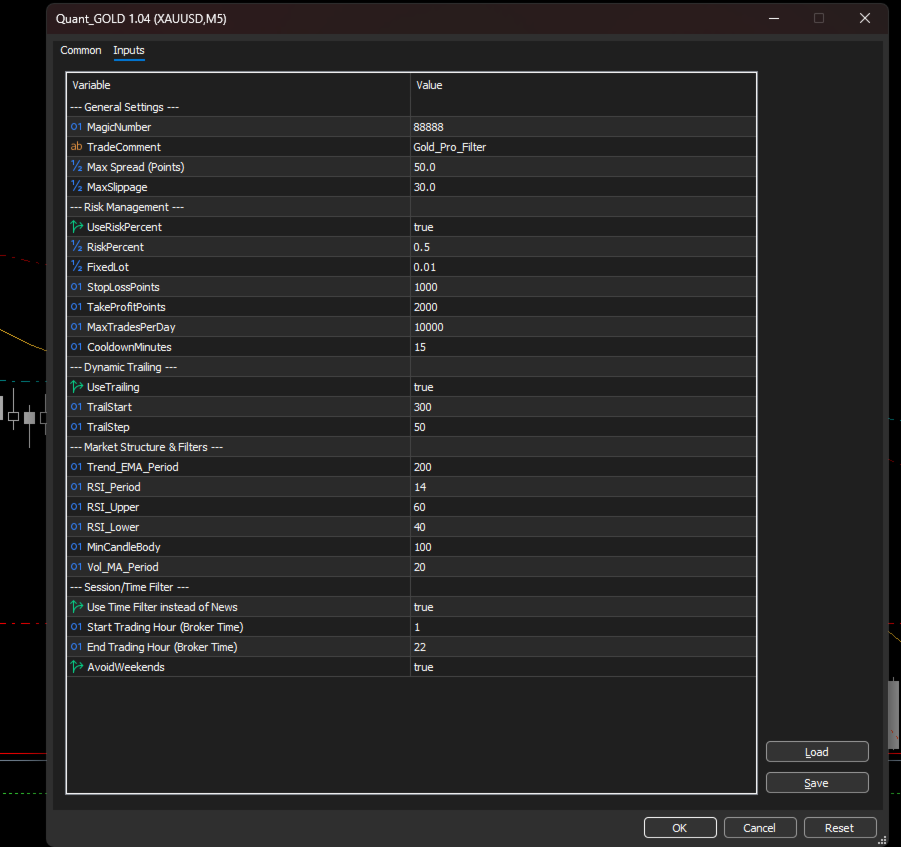
Task: Click the boolean icon beside Use Time Filter
Action: coord(76,607)
